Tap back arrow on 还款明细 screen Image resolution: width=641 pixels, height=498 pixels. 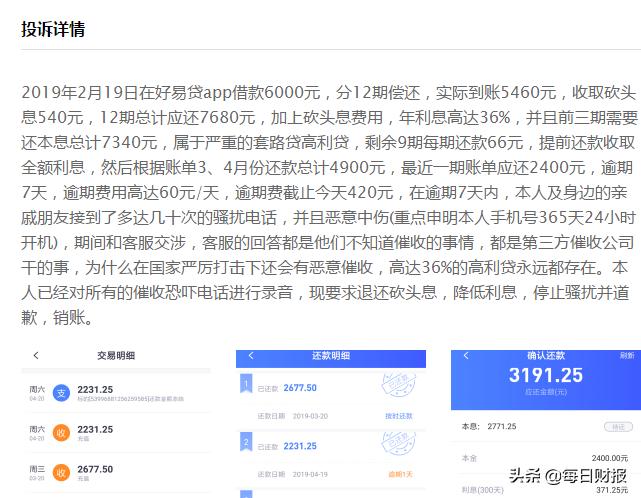click(251, 356)
